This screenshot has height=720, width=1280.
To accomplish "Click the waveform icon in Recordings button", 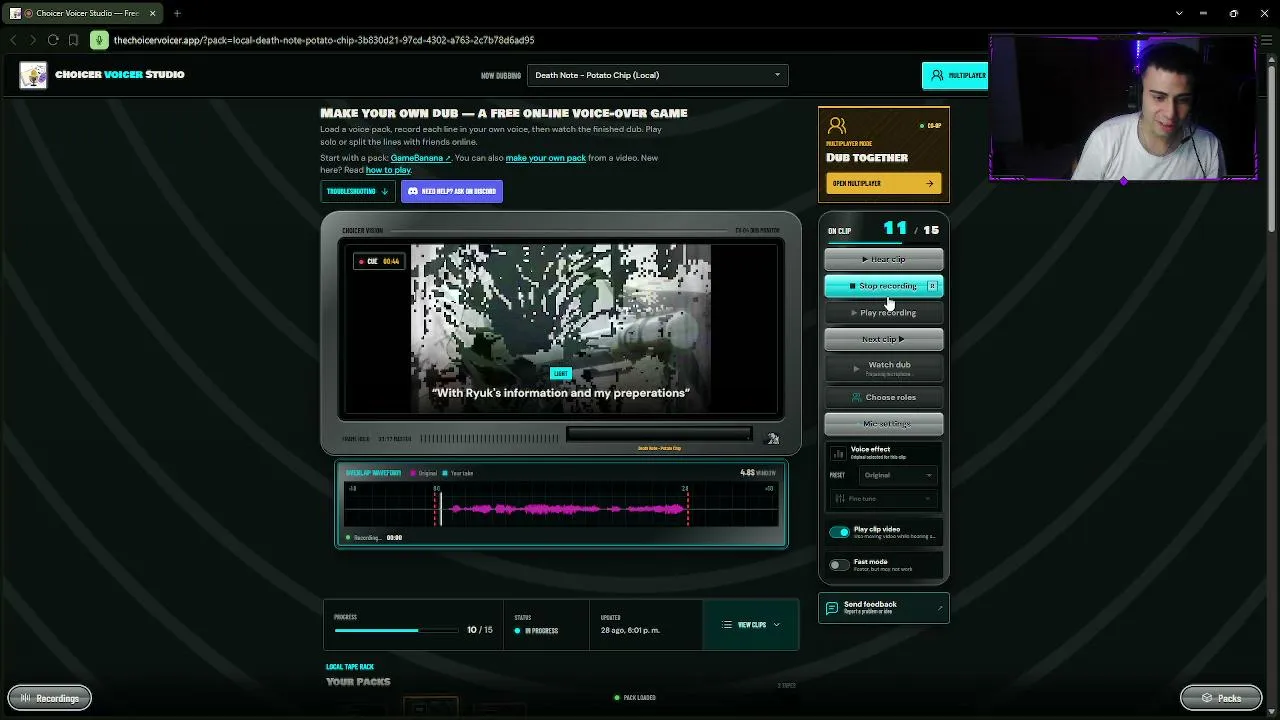I will [x=26, y=698].
